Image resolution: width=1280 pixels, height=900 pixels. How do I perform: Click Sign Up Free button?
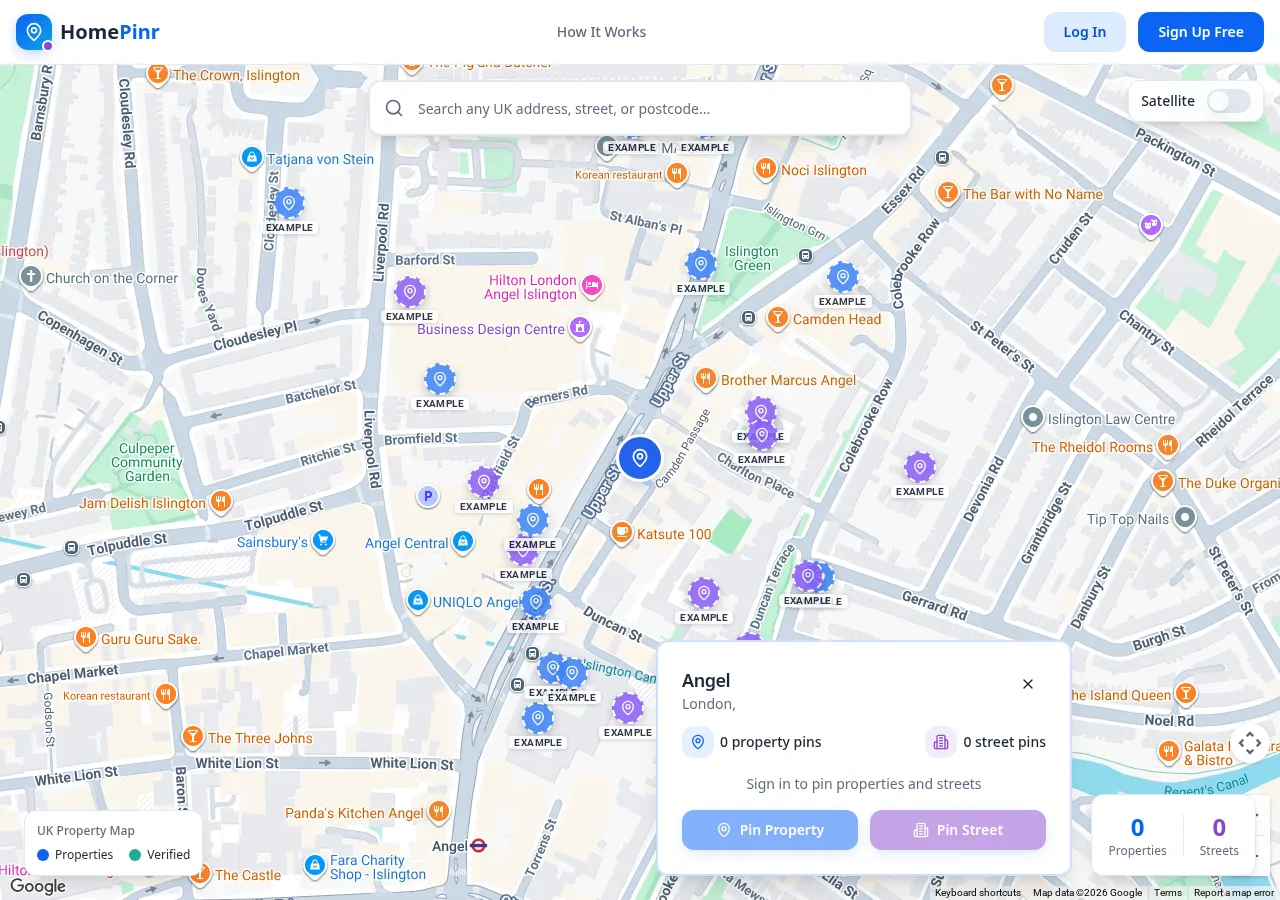pyautogui.click(x=1201, y=32)
